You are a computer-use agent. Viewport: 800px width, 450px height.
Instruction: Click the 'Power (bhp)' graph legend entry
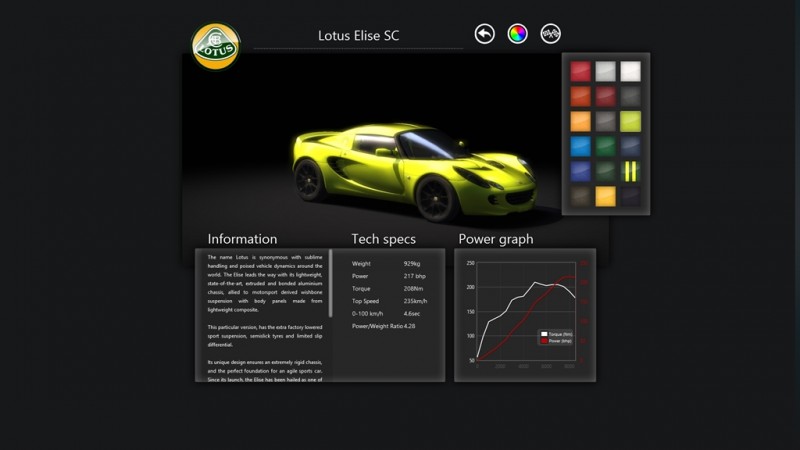pos(557,341)
